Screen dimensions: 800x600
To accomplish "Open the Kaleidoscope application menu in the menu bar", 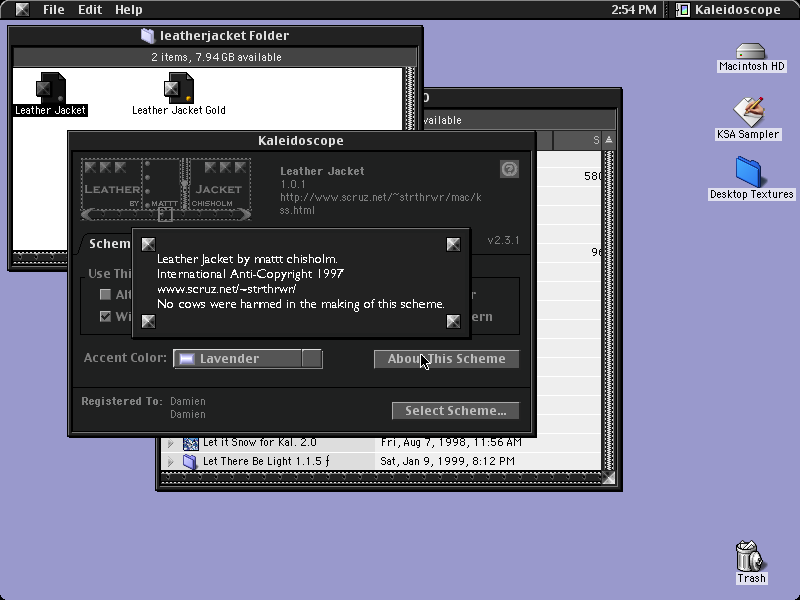I will tap(728, 10).
